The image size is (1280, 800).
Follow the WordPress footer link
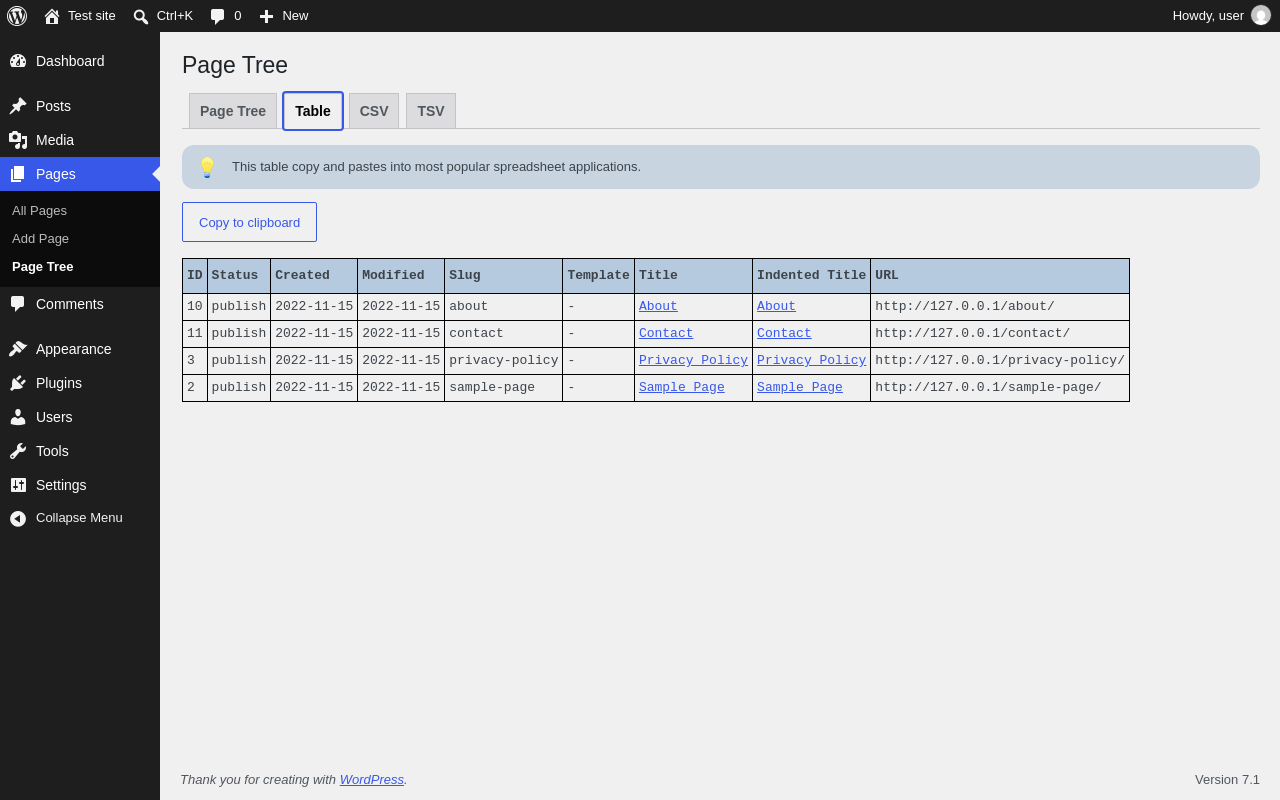[371, 779]
